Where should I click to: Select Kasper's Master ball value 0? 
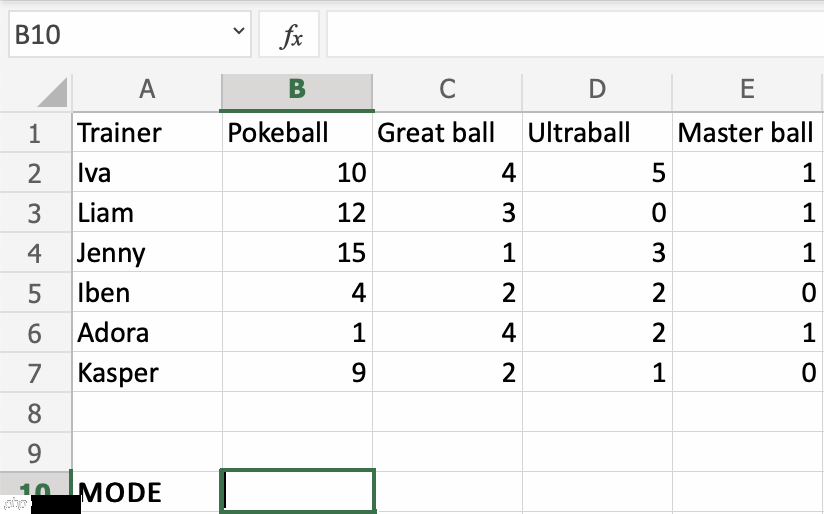(x=747, y=372)
